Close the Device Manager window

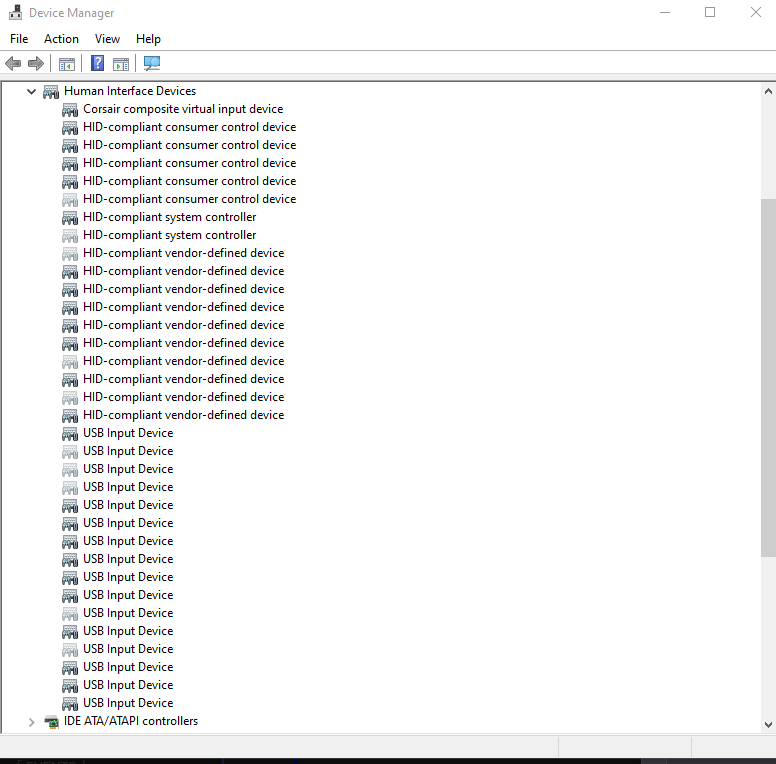click(x=755, y=12)
